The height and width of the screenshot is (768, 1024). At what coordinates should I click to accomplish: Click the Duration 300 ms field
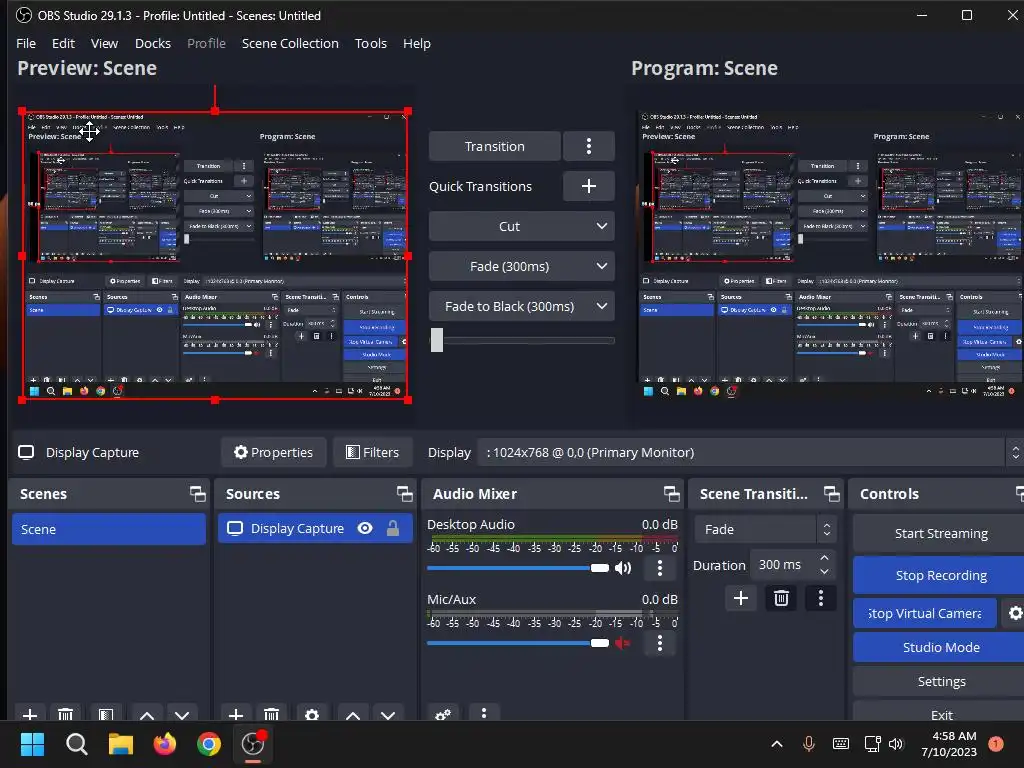click(784, 564)
